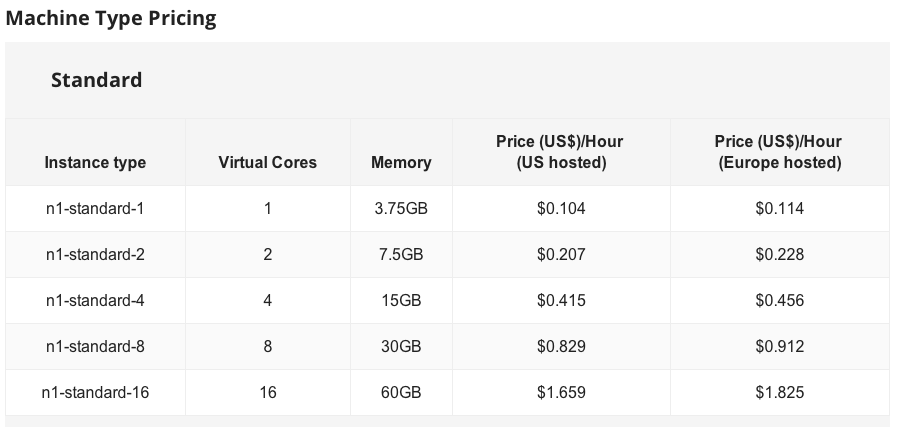The width and height of the screenshot is (903, 427).
Task: Click the $0.456 Europe hosted price
Action: point(779,301)
